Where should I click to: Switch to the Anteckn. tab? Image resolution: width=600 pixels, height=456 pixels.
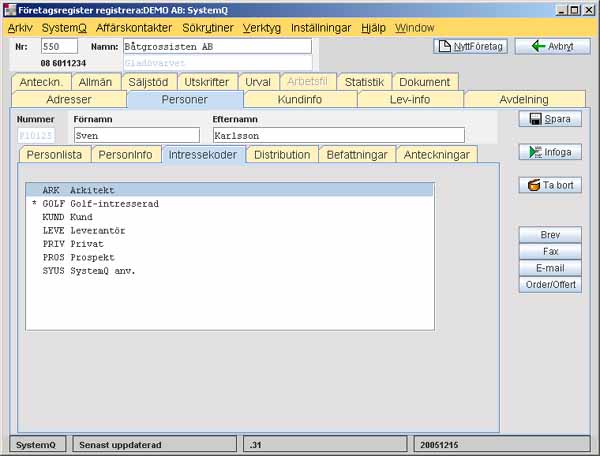[x=41, y=82]
